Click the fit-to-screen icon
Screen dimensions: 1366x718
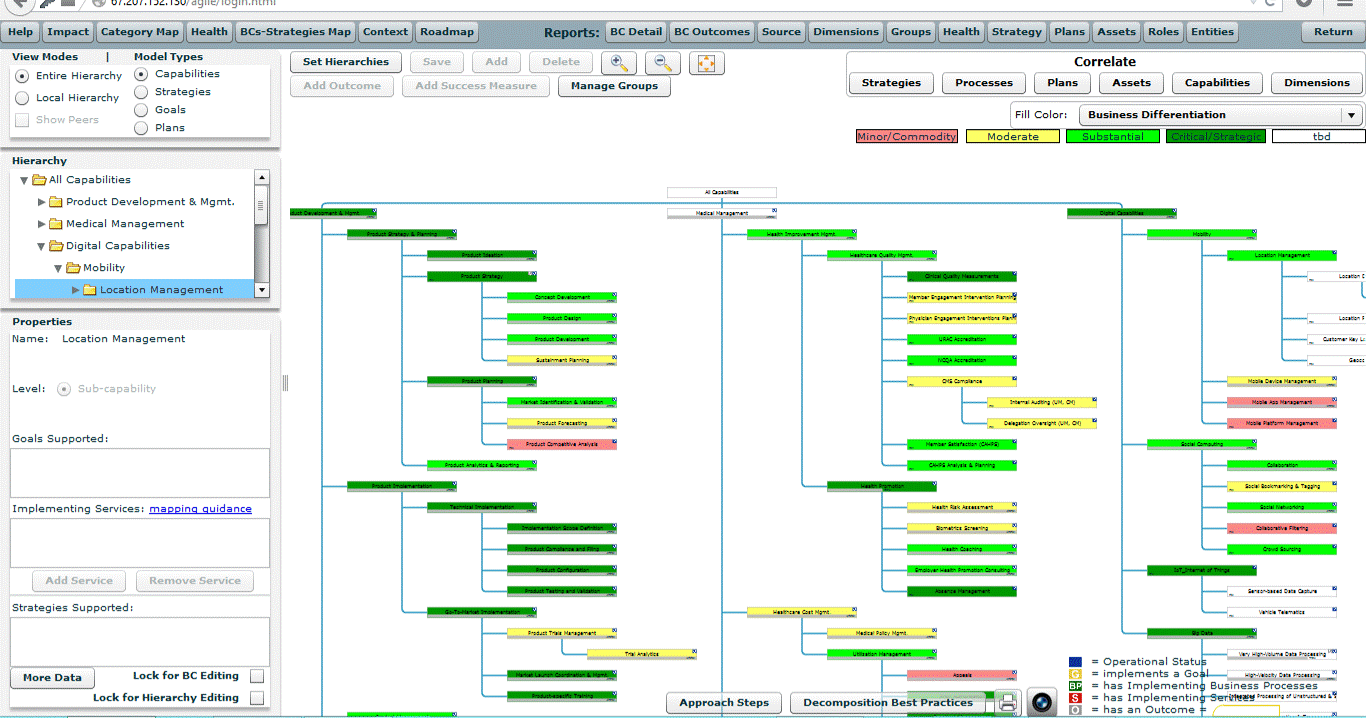coord(706,63)
